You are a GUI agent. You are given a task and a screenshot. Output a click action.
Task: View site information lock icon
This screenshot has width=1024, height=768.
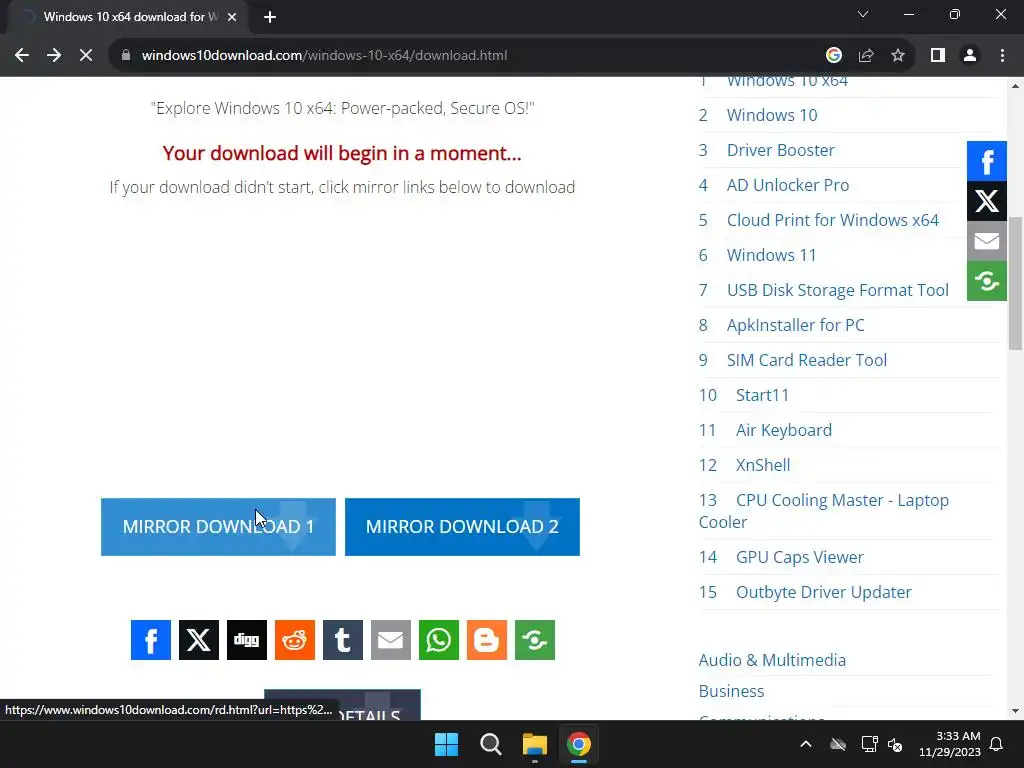point(126,56)
